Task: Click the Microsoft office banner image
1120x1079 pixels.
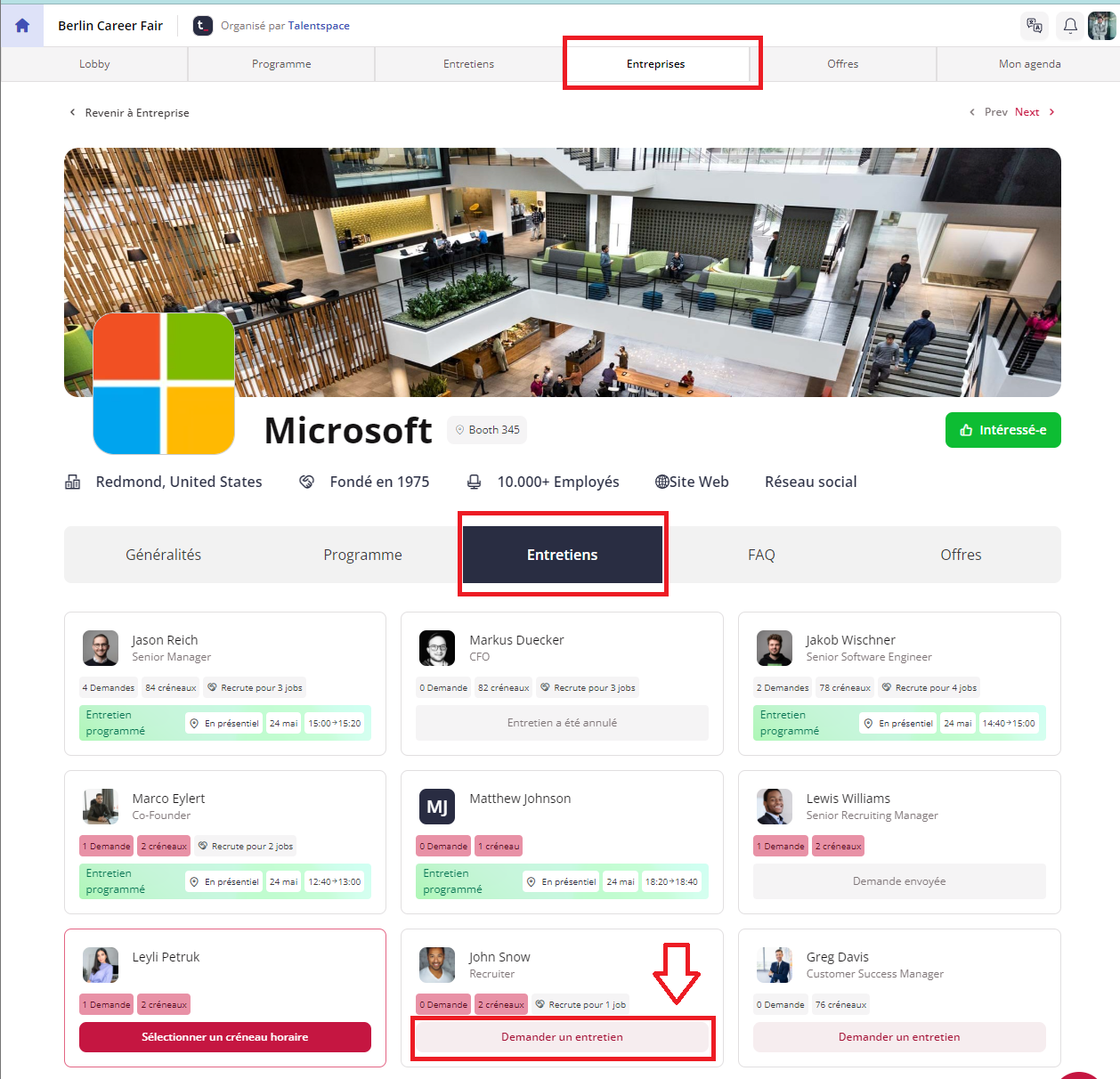Action: pyautogui.click(x=563, y=272)
